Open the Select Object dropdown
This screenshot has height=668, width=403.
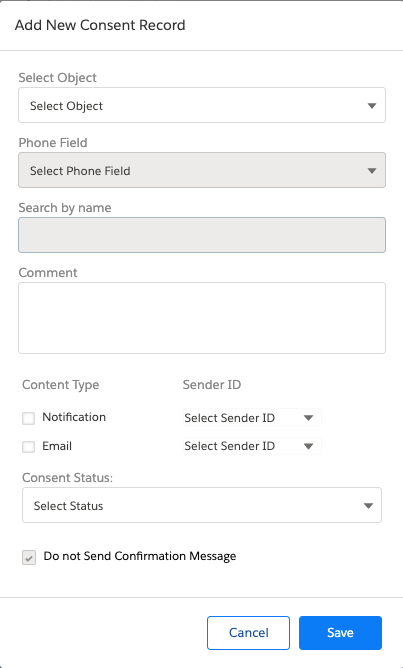(x=202, y=105)
